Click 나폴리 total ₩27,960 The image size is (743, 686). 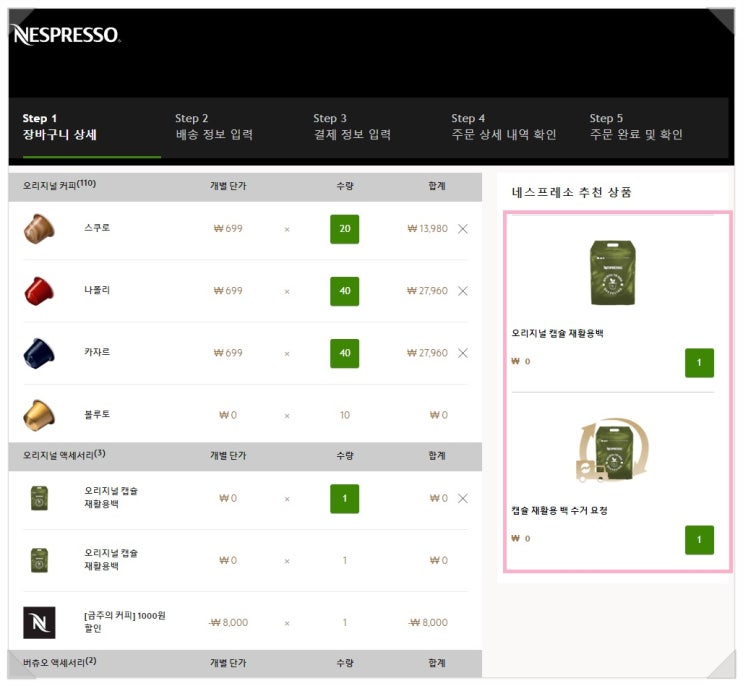tap(427, 291)
